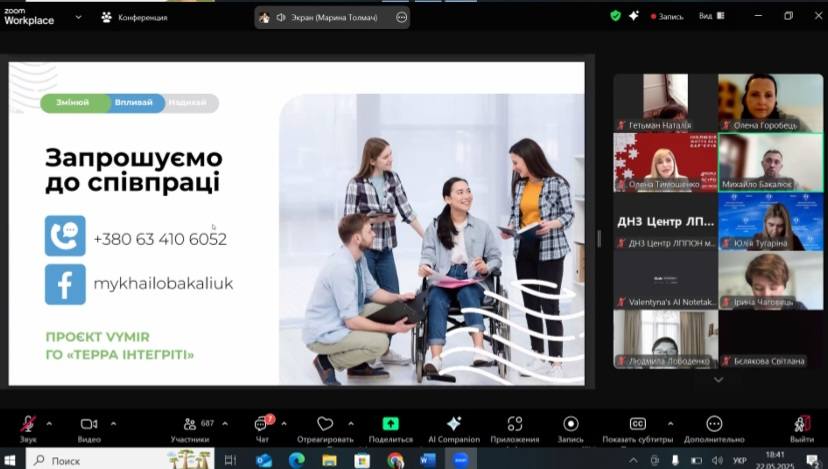Toggle the camera with the Видео button
The width and height of the screenshot is (828, 469).
pyautogui.click(x=89, y=424)
